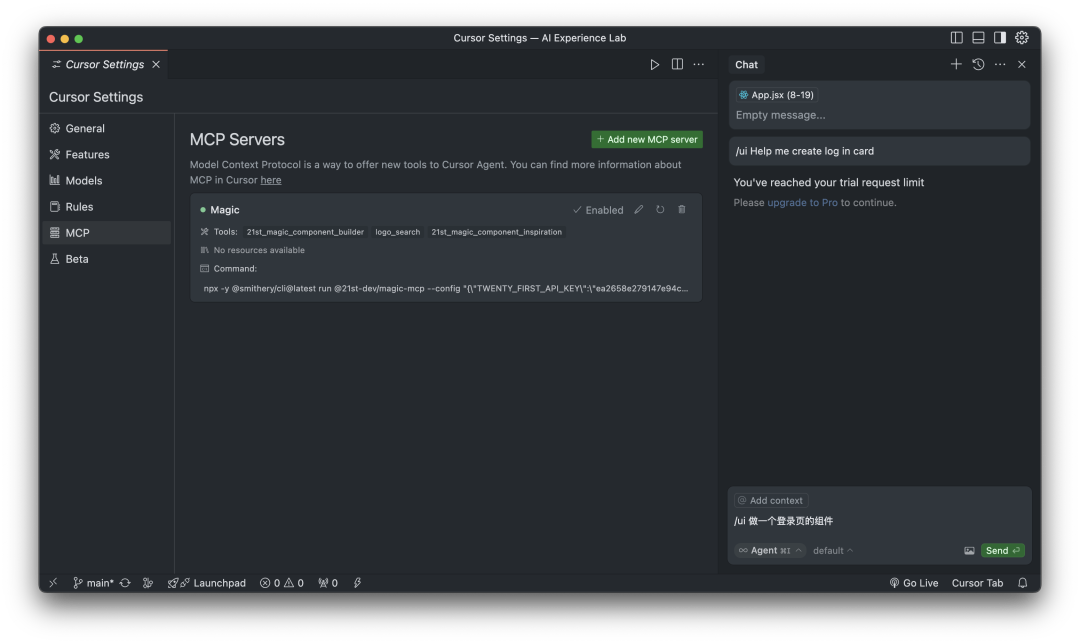Open remote window icon in status bar
The height and width of the screenshot is (644, 1080).
tap(53, 583)
